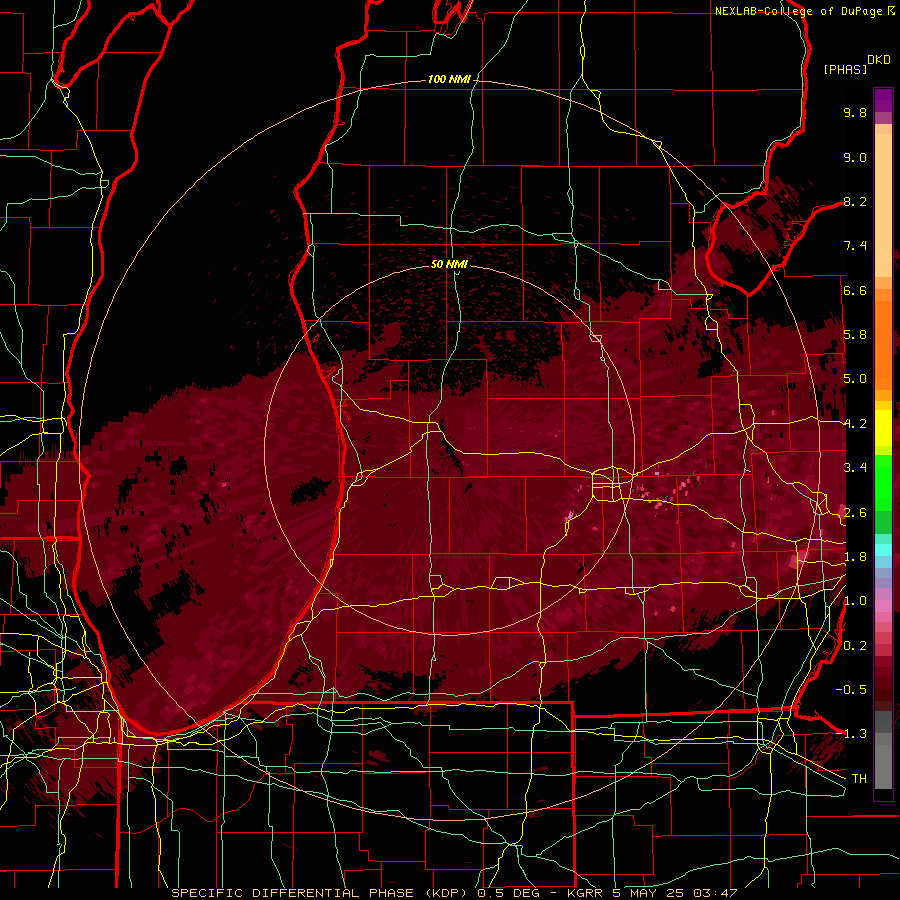This screenshot has width=900, height=900.
Task: Click the 5.8 scale value
Action: pos(855,335)
